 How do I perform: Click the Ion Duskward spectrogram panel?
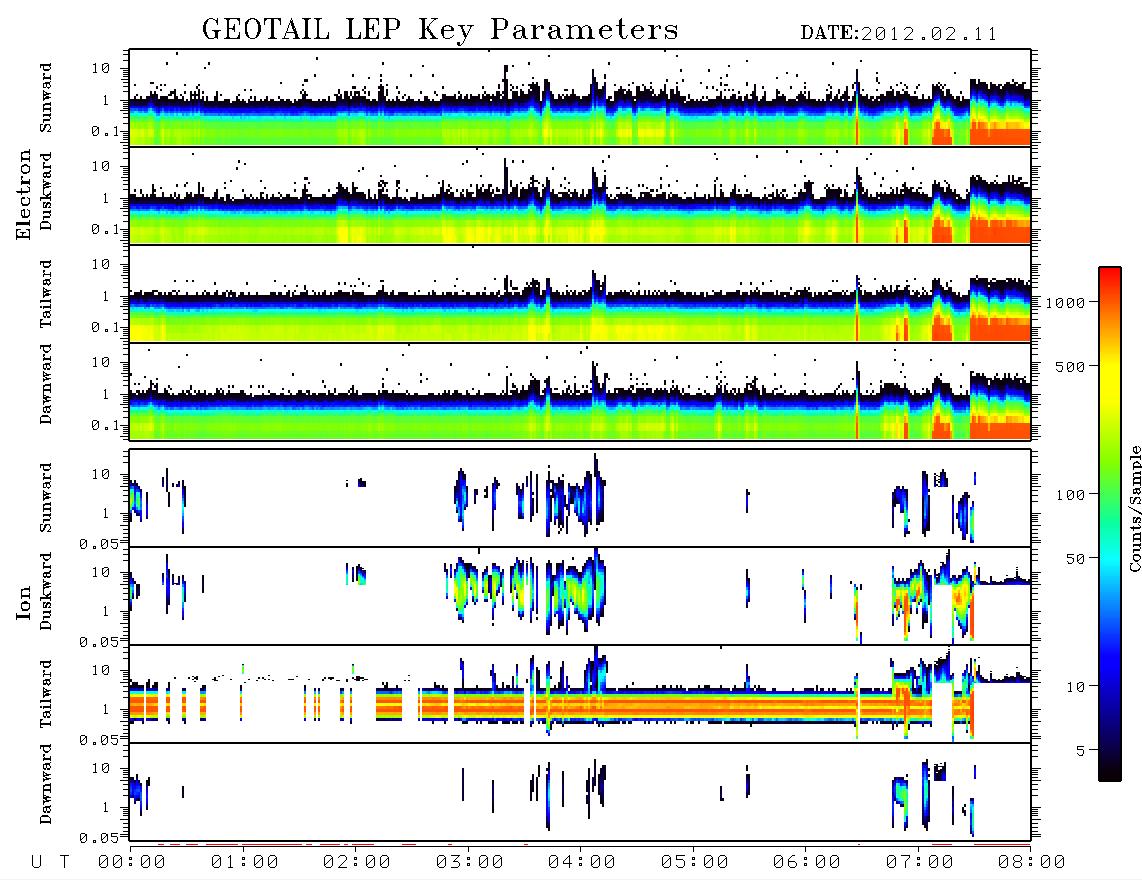(x=580, y=596)
